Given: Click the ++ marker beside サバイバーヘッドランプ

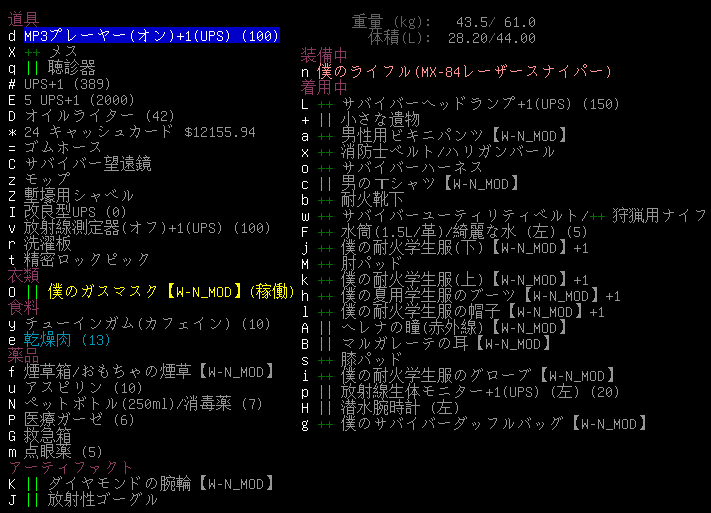Looking at the screenshot, I should point(325,104).
